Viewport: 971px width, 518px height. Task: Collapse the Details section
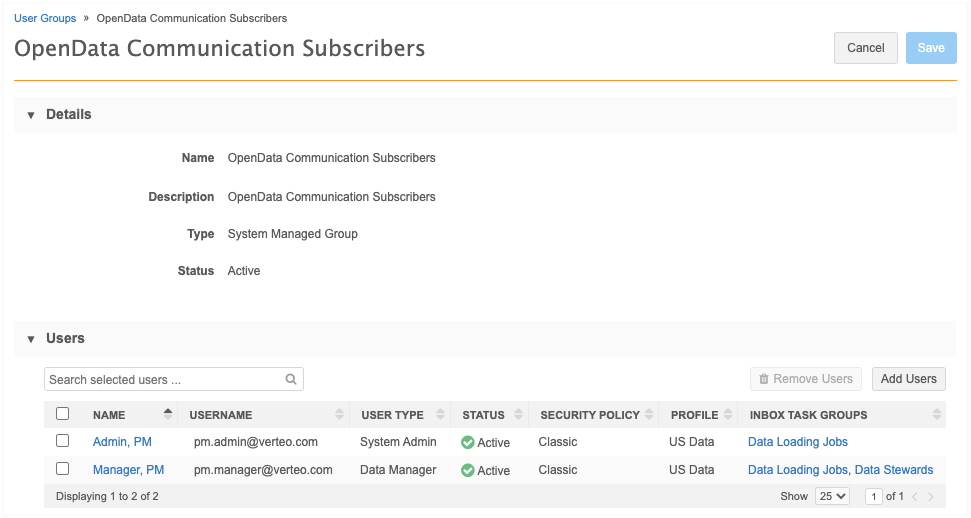click(x=31, y=115)
